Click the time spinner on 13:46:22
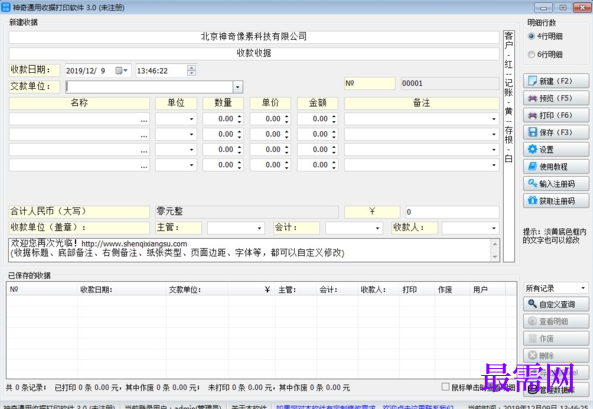This screenshot has height=409, width=593. coord(192,70)
